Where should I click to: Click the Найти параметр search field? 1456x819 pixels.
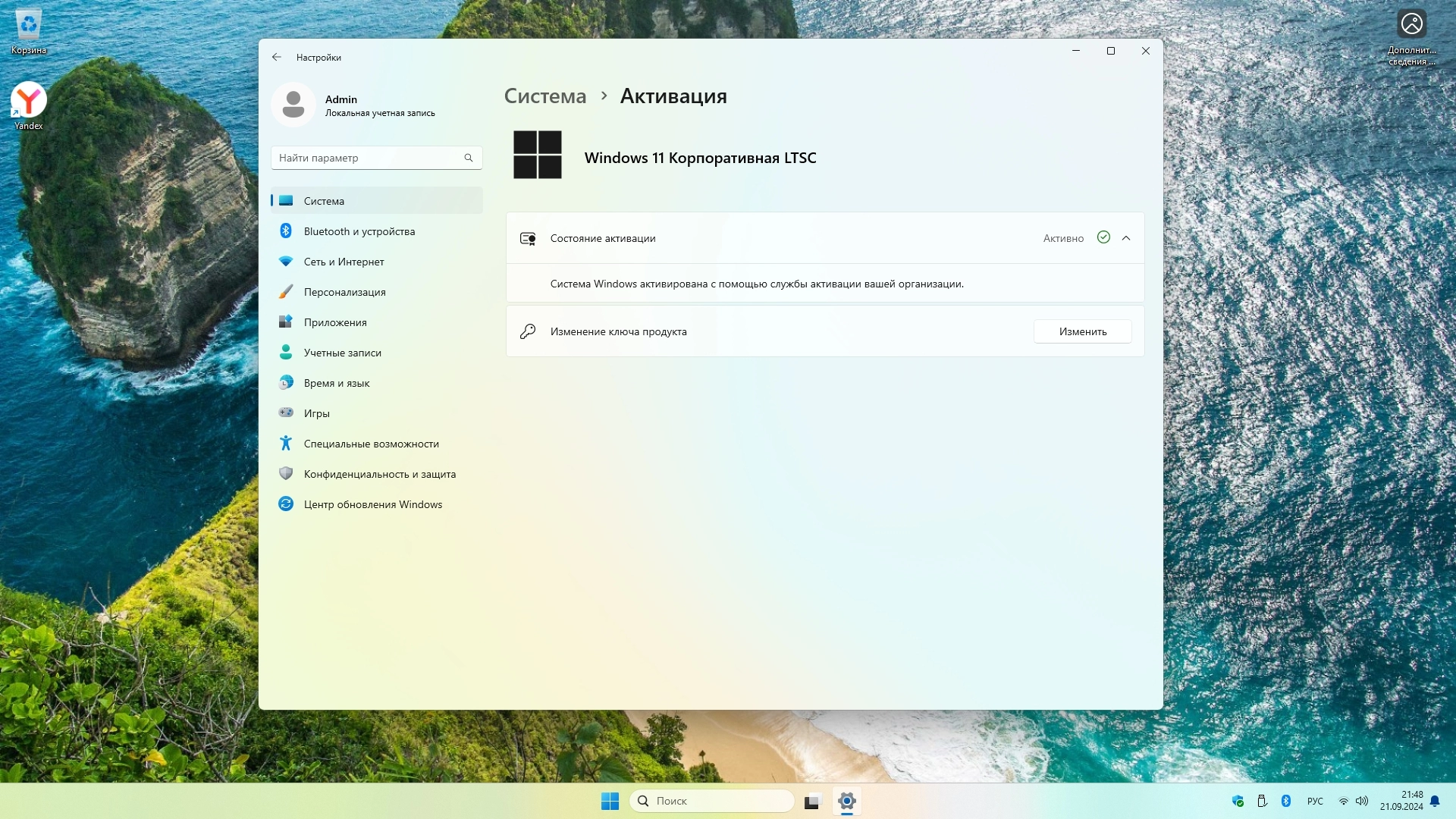368,158
